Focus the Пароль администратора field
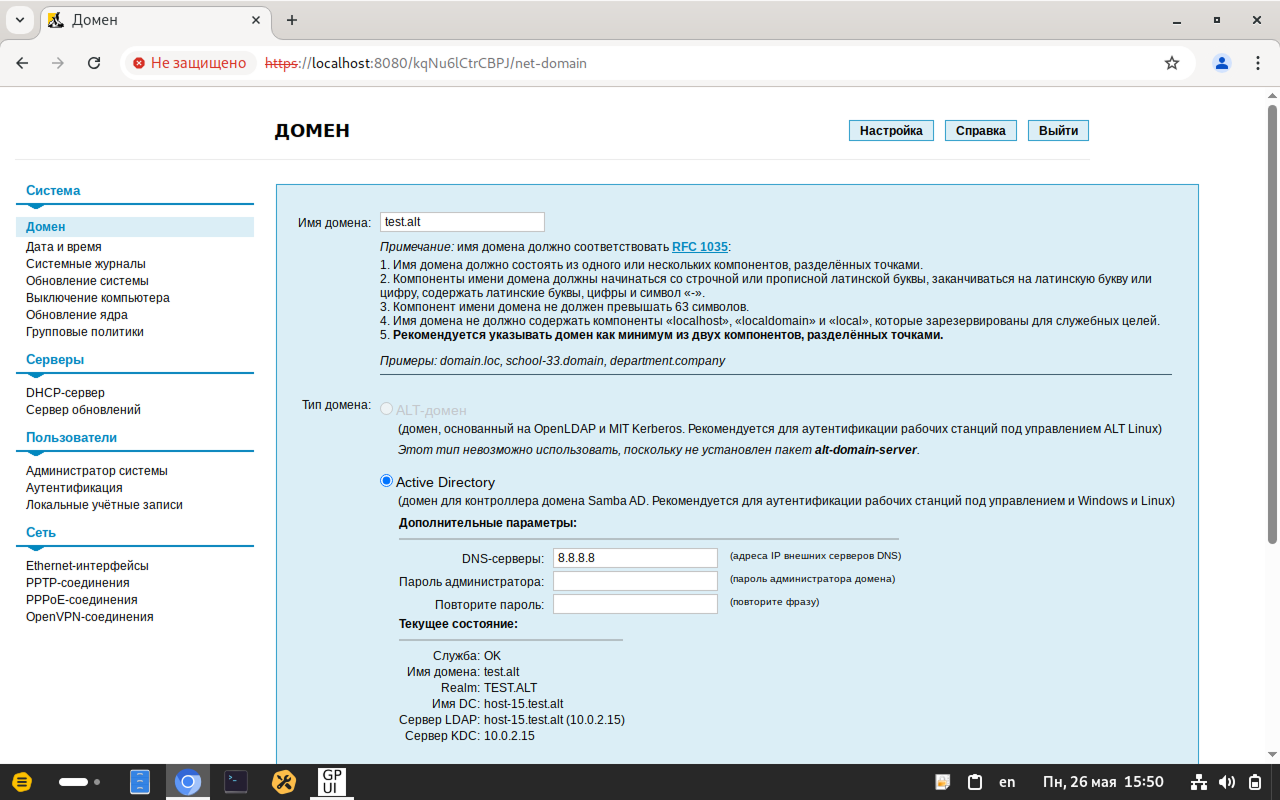The width and height of the screenshot is (1280, 800). point(635,581)
